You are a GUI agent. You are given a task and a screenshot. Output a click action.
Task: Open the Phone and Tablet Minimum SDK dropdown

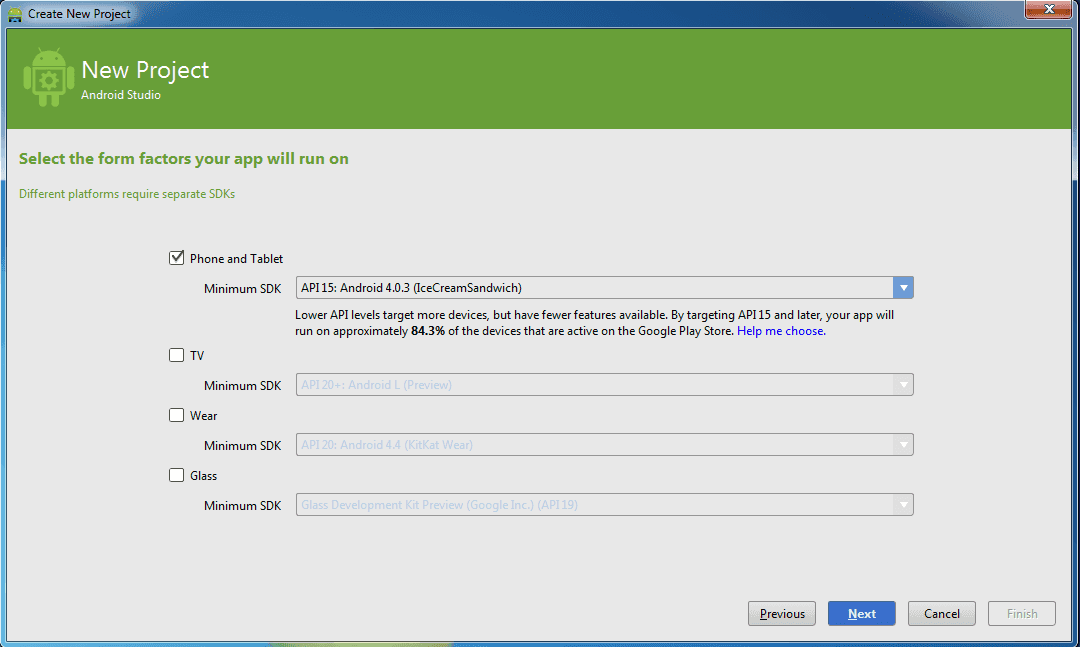coord(604,288)
